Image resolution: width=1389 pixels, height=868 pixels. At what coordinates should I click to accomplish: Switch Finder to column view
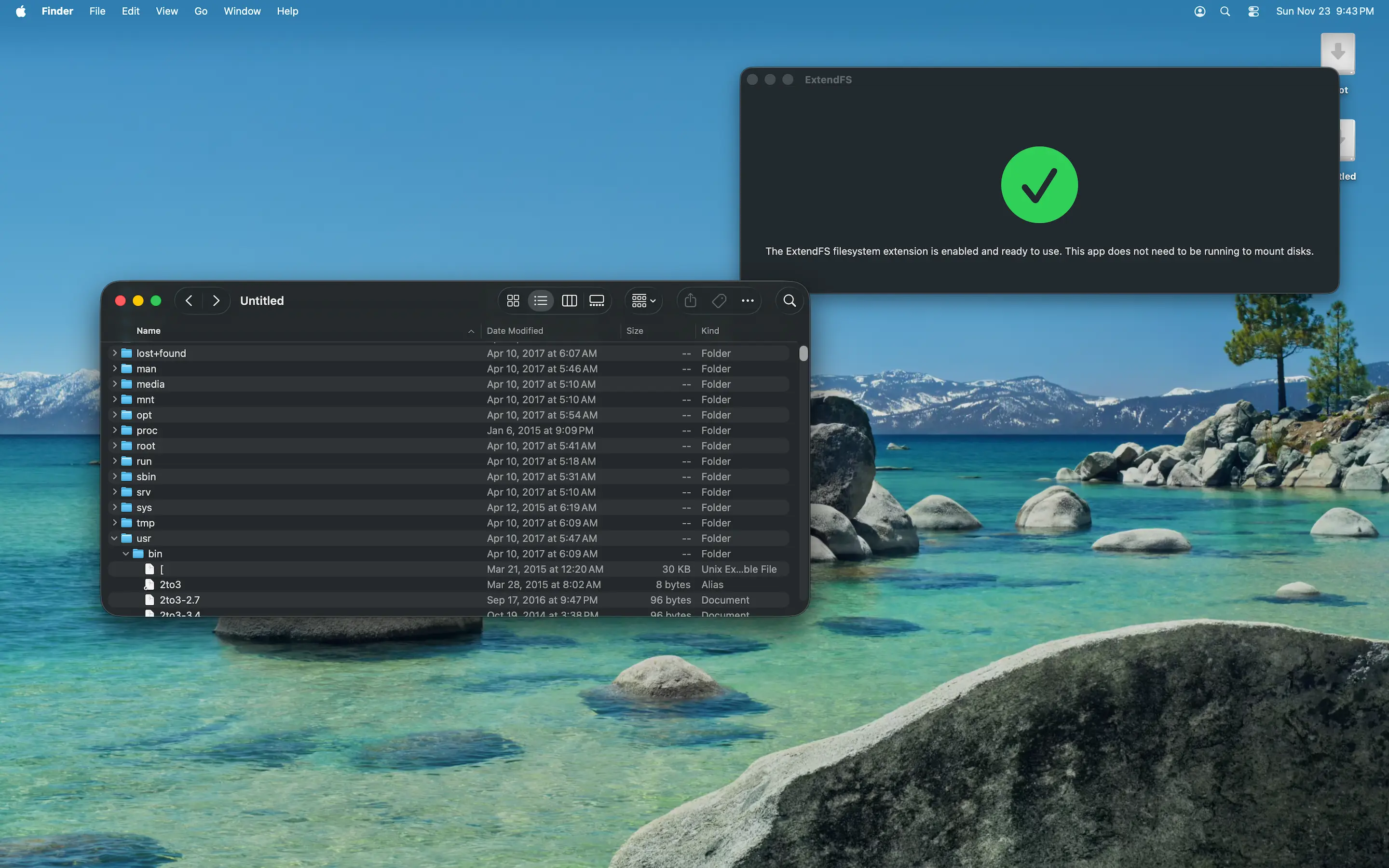[569, 300]
